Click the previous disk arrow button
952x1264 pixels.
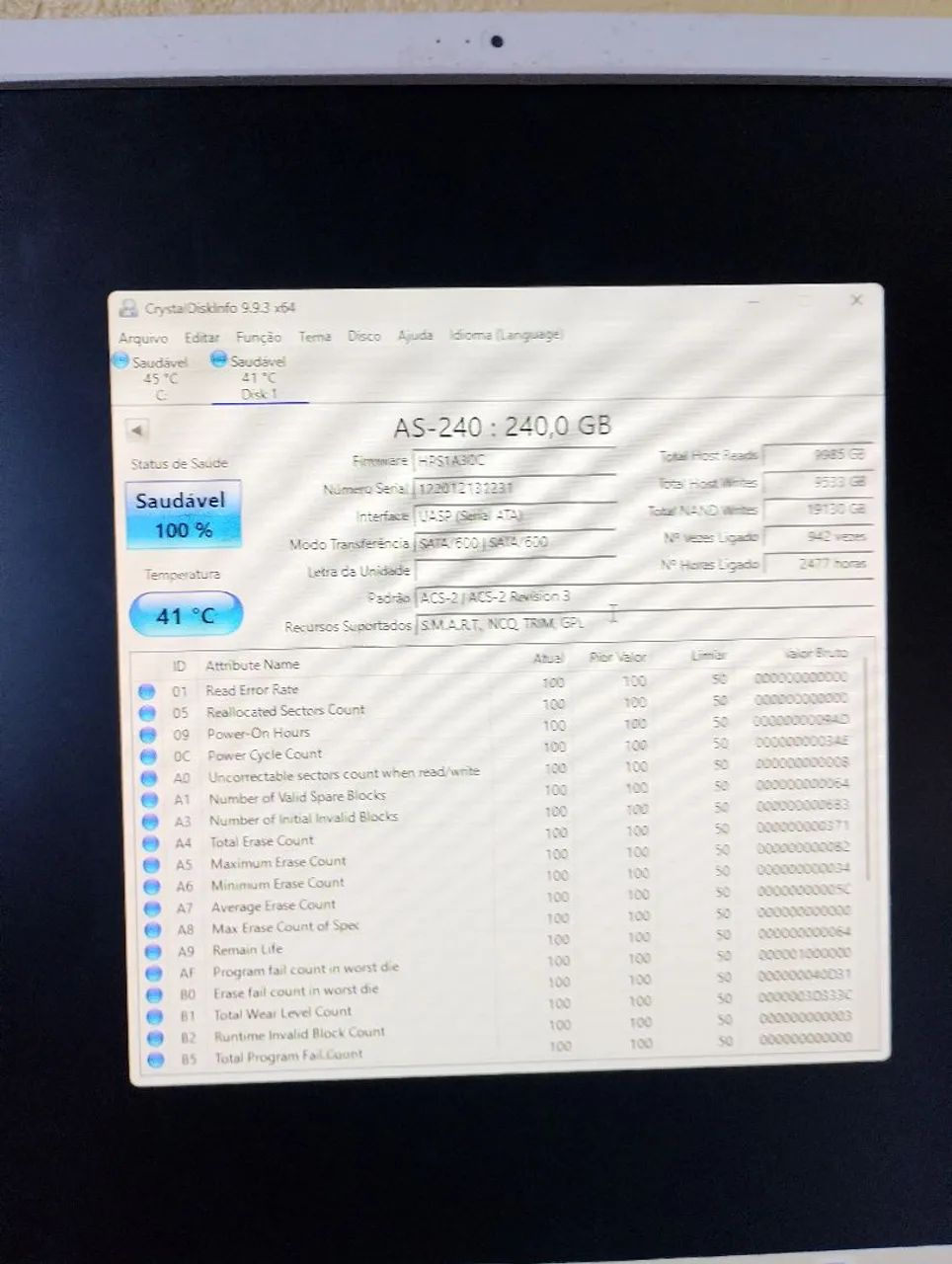138,431
